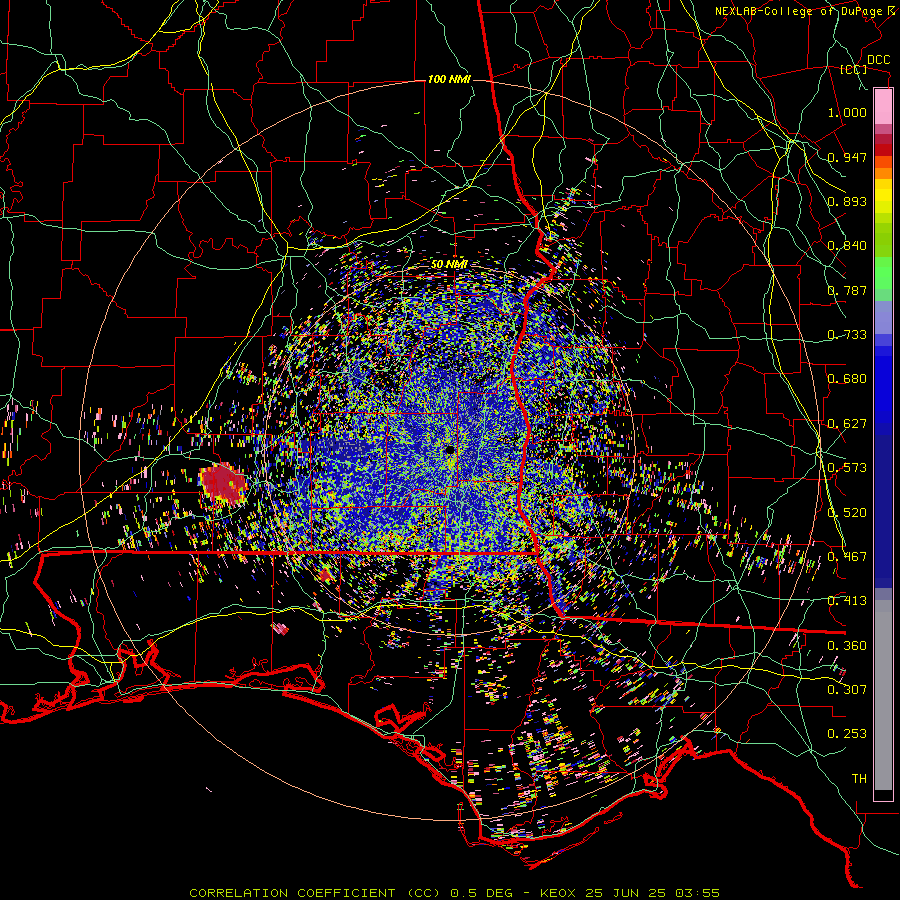
Task: Click the [CC] units label
Action: pos(854,69)
